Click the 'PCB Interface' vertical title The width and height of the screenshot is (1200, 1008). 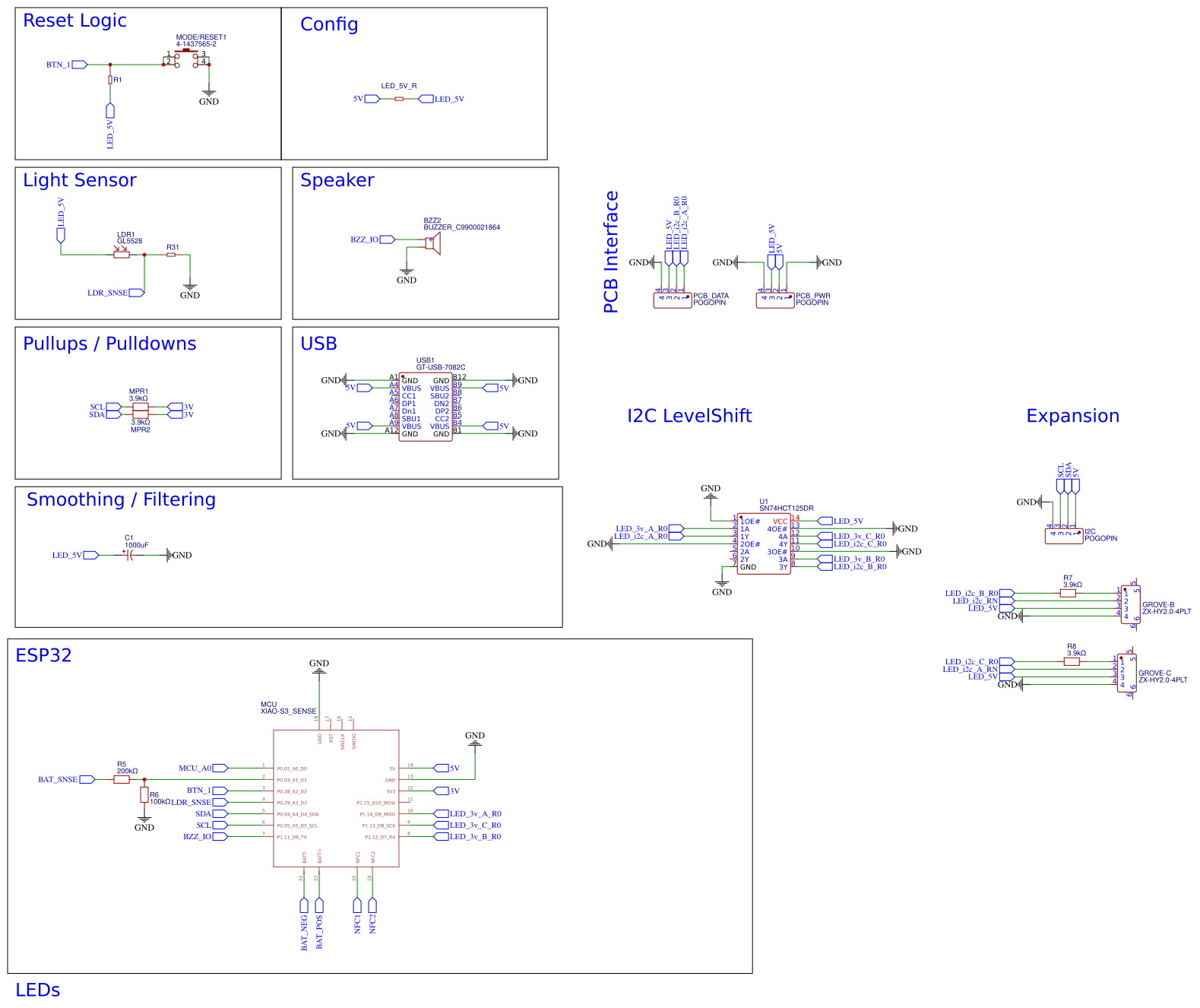[611, 252]
